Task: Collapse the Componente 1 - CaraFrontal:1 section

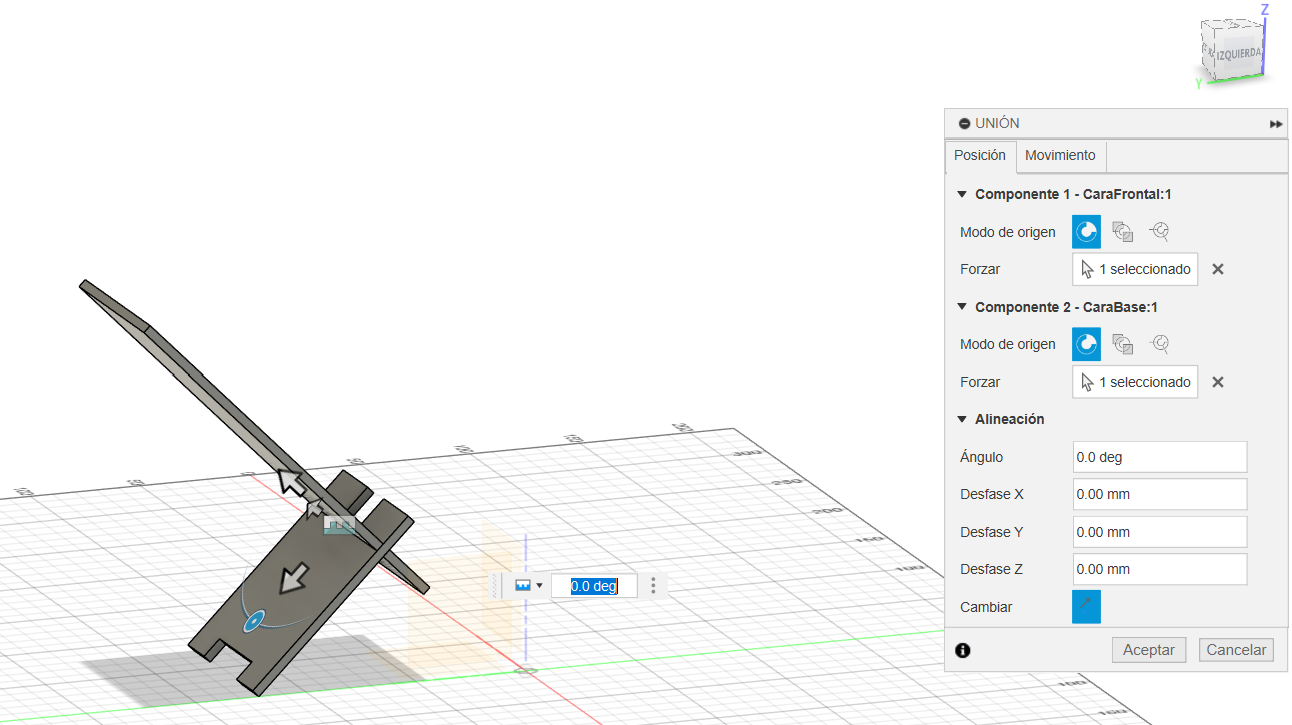Action: point(962,194)
